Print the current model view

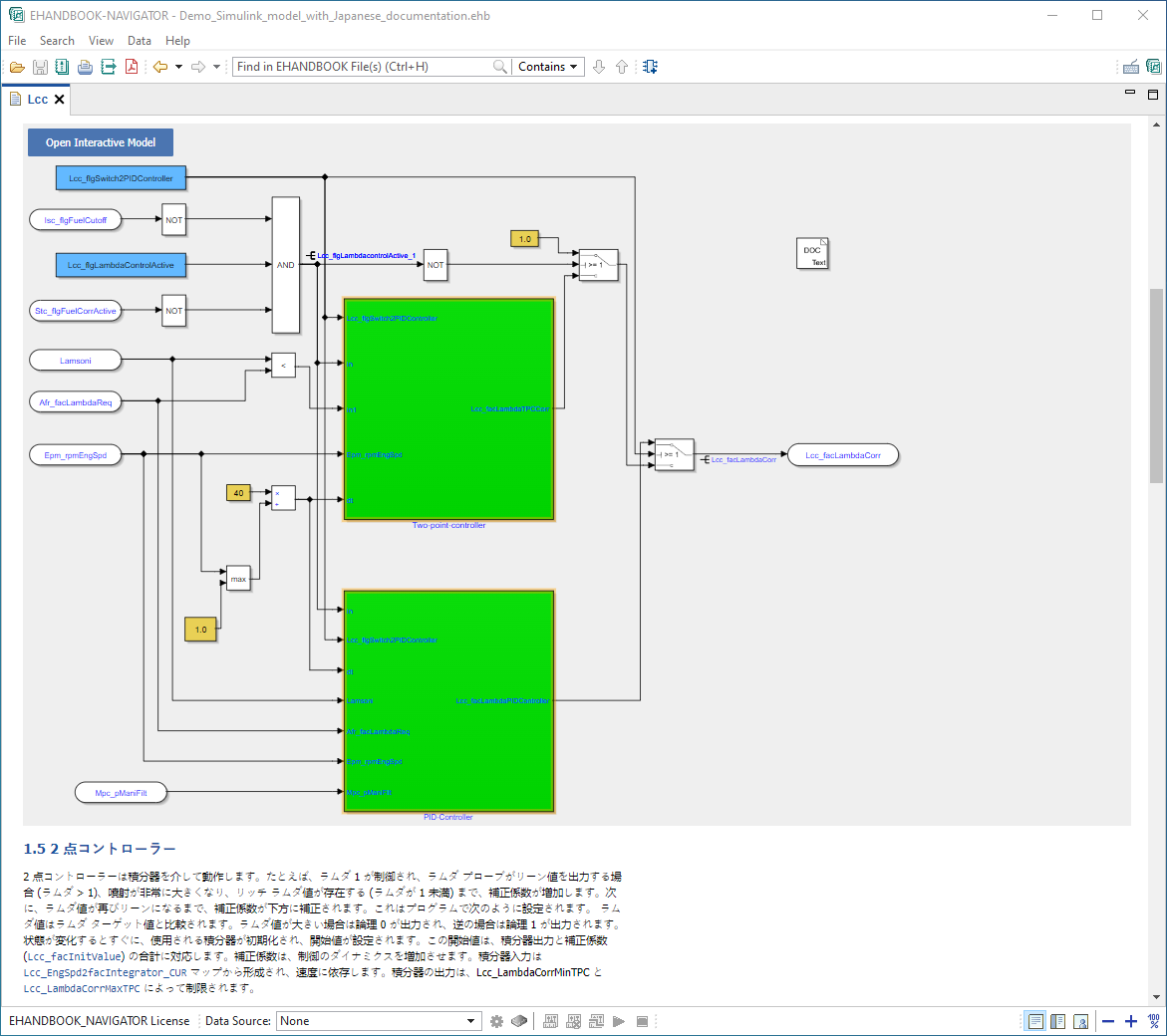point(85,66)
